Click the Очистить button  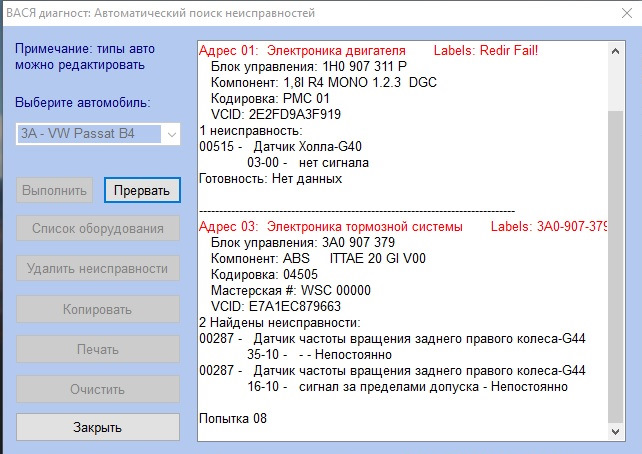coord(98,389)
